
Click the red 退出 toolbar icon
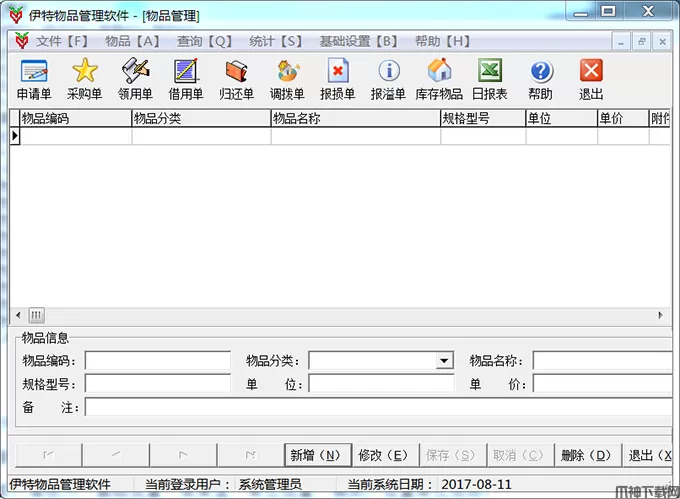click(591, 79)
